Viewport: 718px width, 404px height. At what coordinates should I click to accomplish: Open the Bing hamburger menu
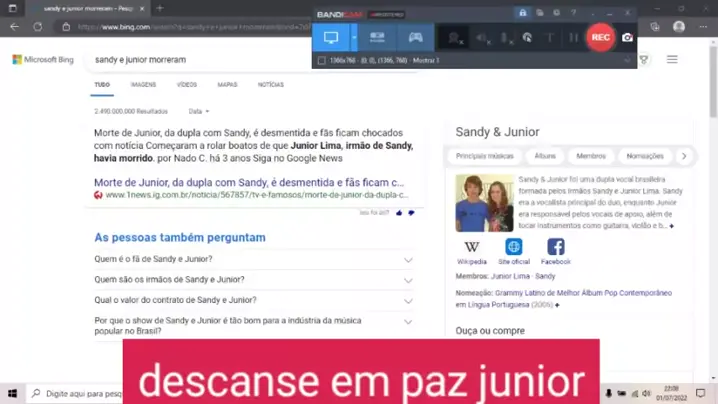click(672, 60)
